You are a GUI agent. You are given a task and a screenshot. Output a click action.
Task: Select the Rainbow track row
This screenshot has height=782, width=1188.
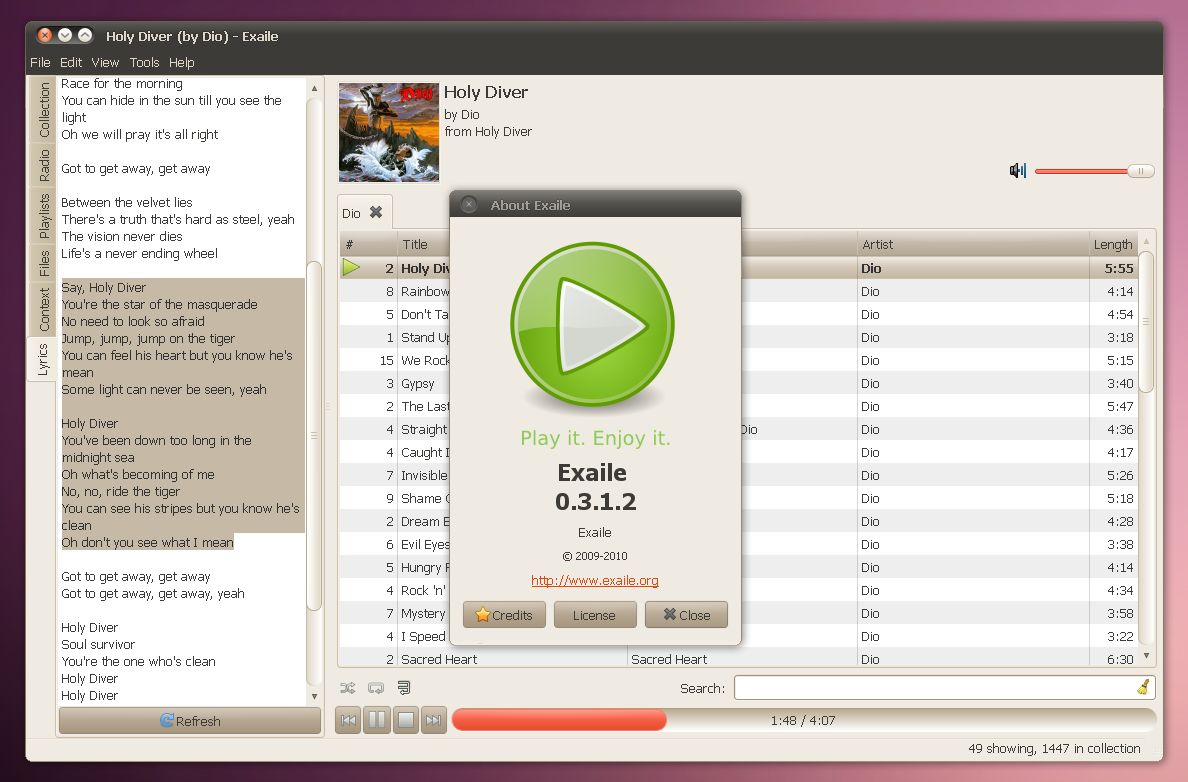[x=739, y=292]
